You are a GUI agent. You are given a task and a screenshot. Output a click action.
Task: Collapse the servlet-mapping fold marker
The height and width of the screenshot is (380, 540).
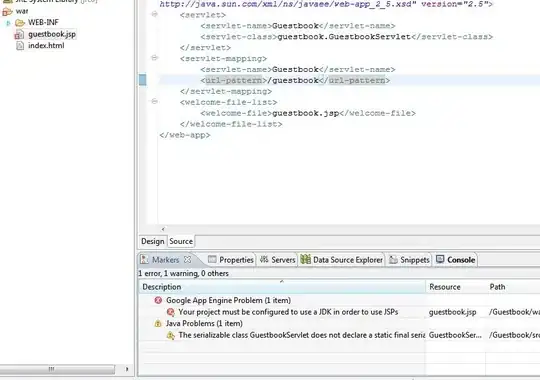[155, 58]
